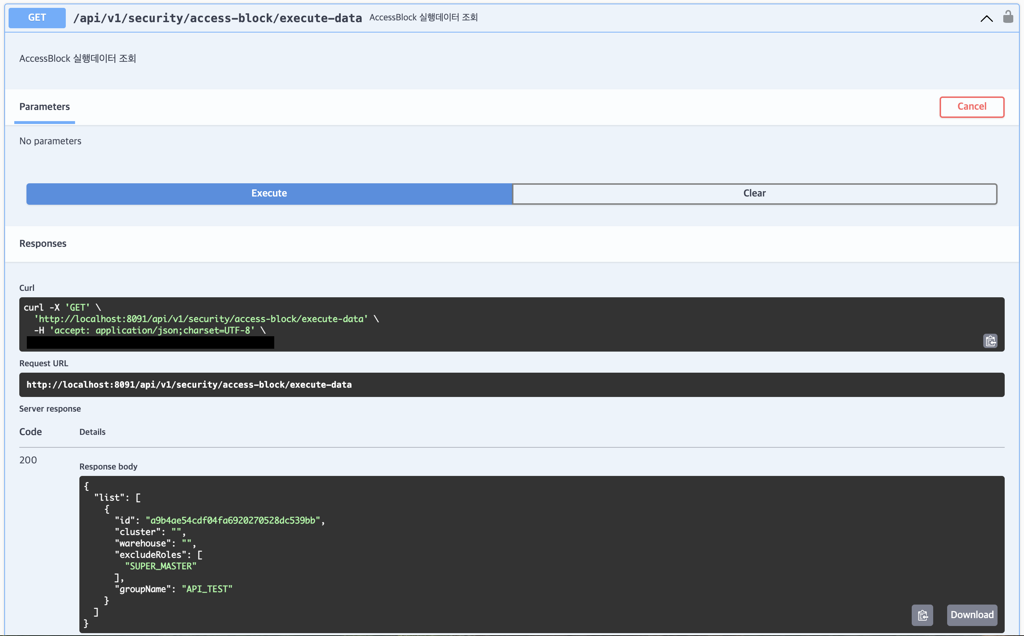Click the Request URL text box

point(511,385)
